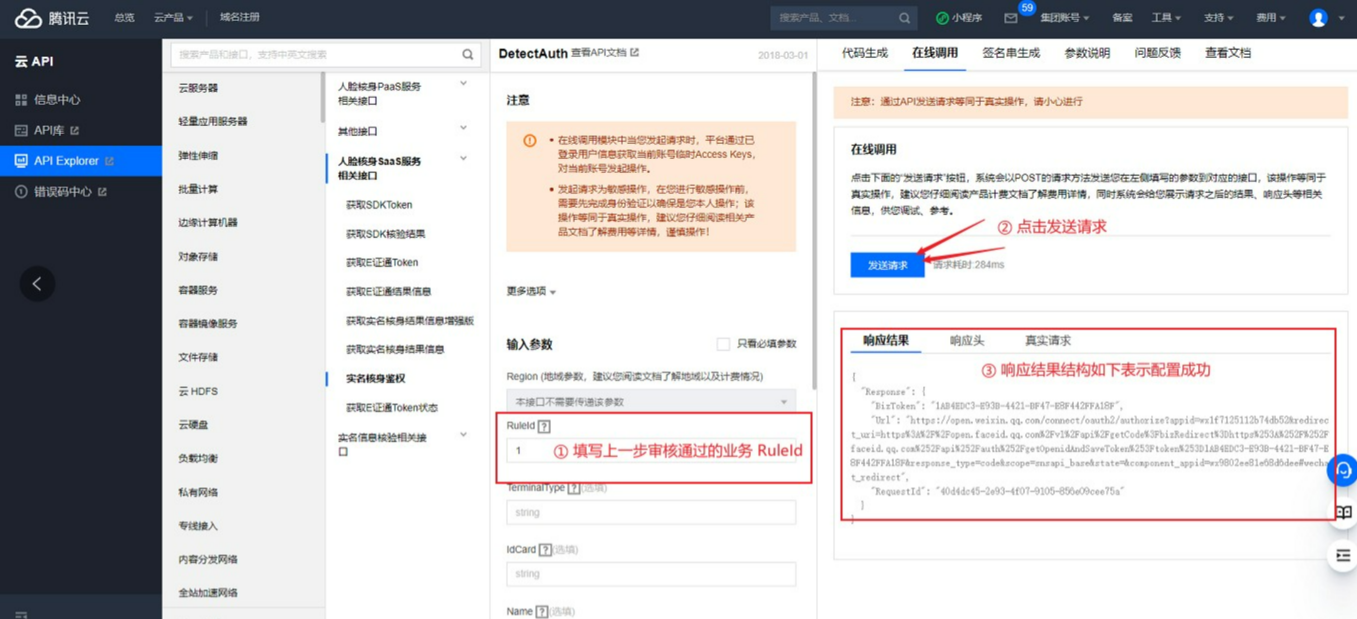Select the 获取SDKToken API
The width and height of the screenshot is (1357, 619).
[379, 205]
